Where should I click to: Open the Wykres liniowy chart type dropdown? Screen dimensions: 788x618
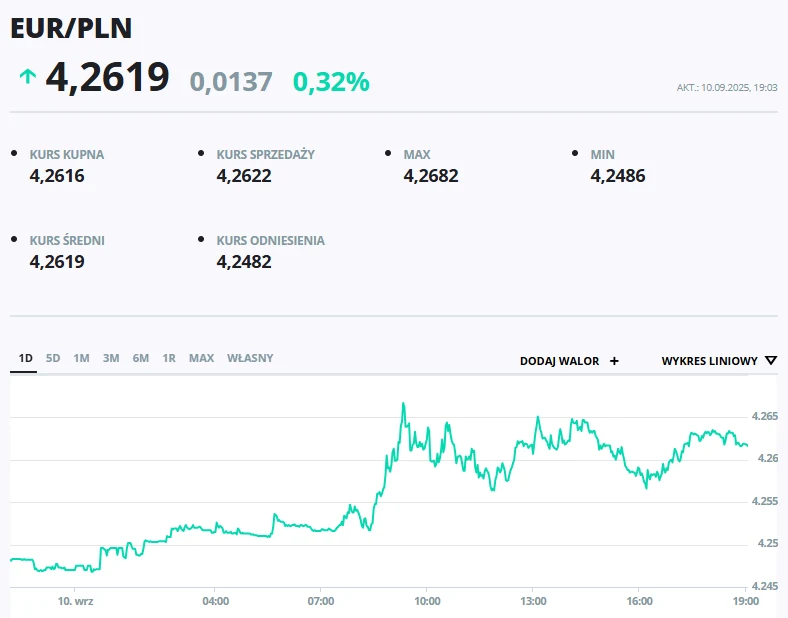(719, 361)
